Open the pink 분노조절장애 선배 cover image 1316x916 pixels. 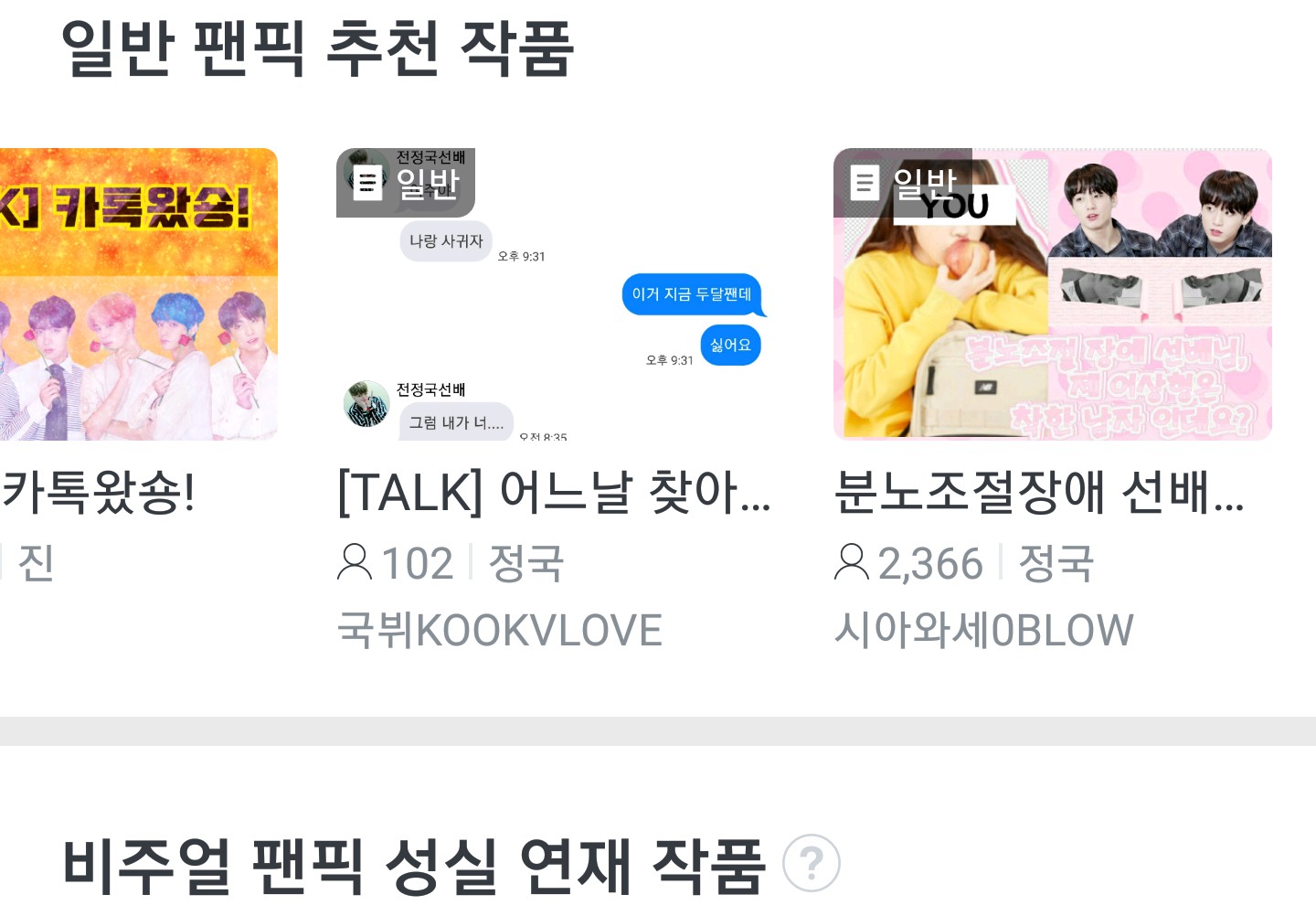(1053, 294)
